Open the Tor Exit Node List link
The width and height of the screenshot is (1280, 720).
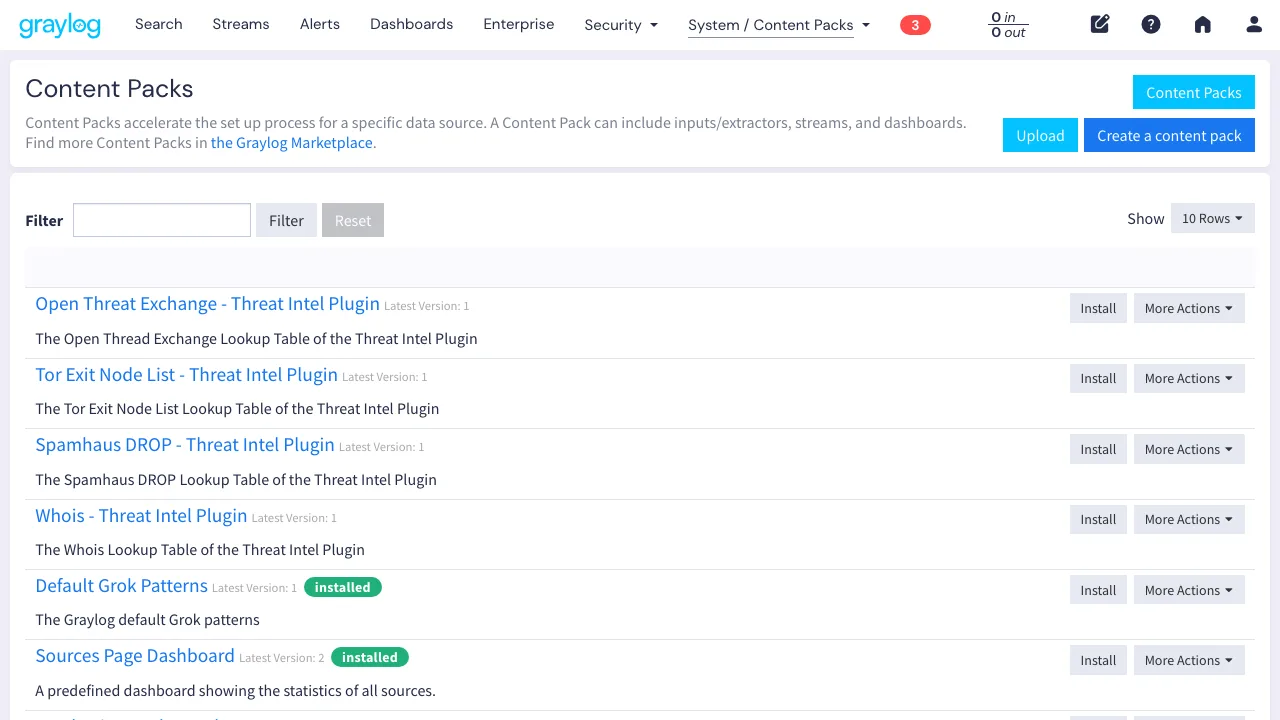187,374
